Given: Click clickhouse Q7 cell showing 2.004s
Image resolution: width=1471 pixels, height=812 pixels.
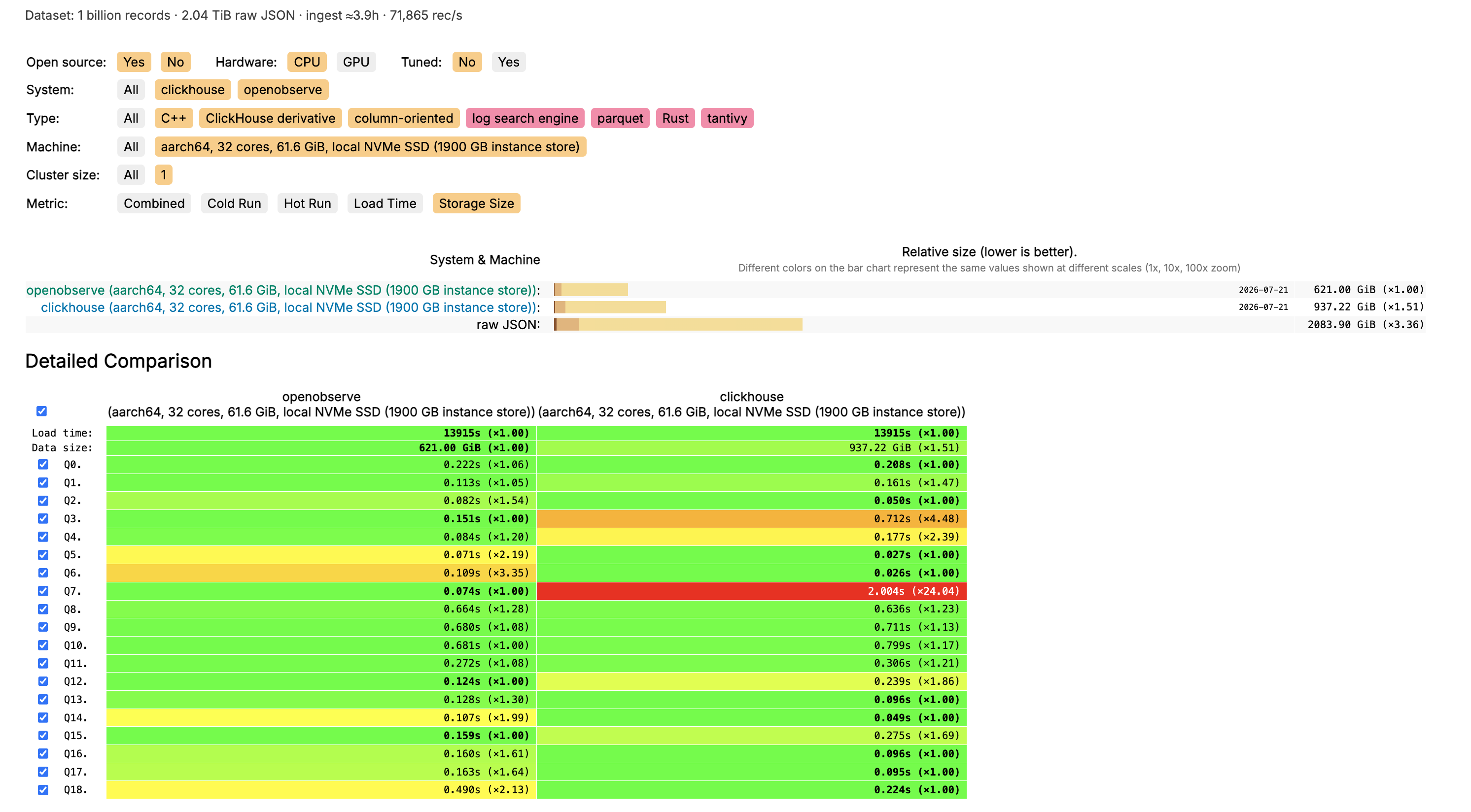Looking at the screenshot, I should (x=751, y=591).
